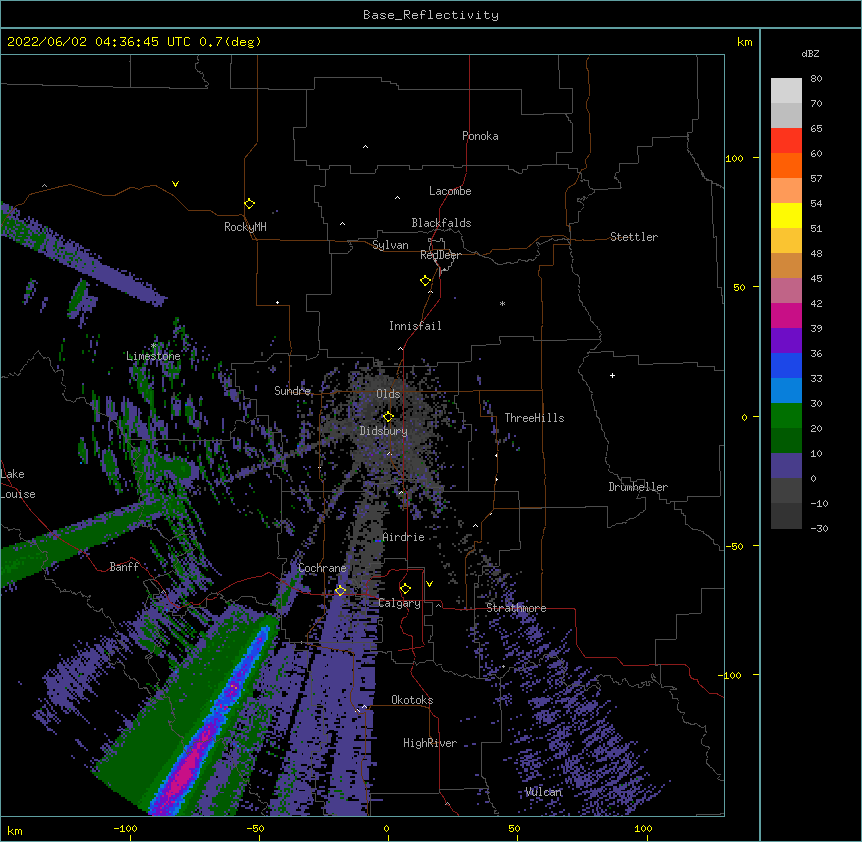Click the Okotoks city label
The image size is (862, 842).
[x=412, y=700]
